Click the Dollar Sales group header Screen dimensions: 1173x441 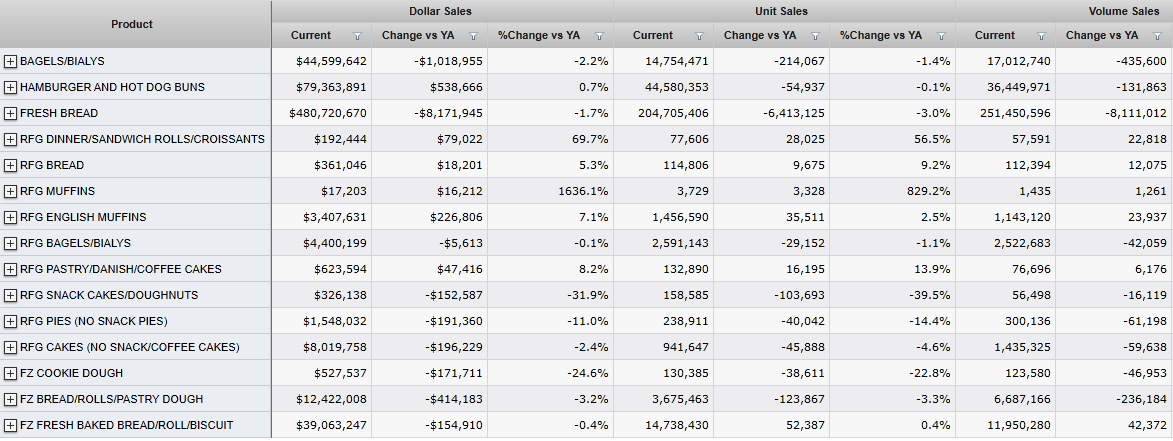coord(440,11)
